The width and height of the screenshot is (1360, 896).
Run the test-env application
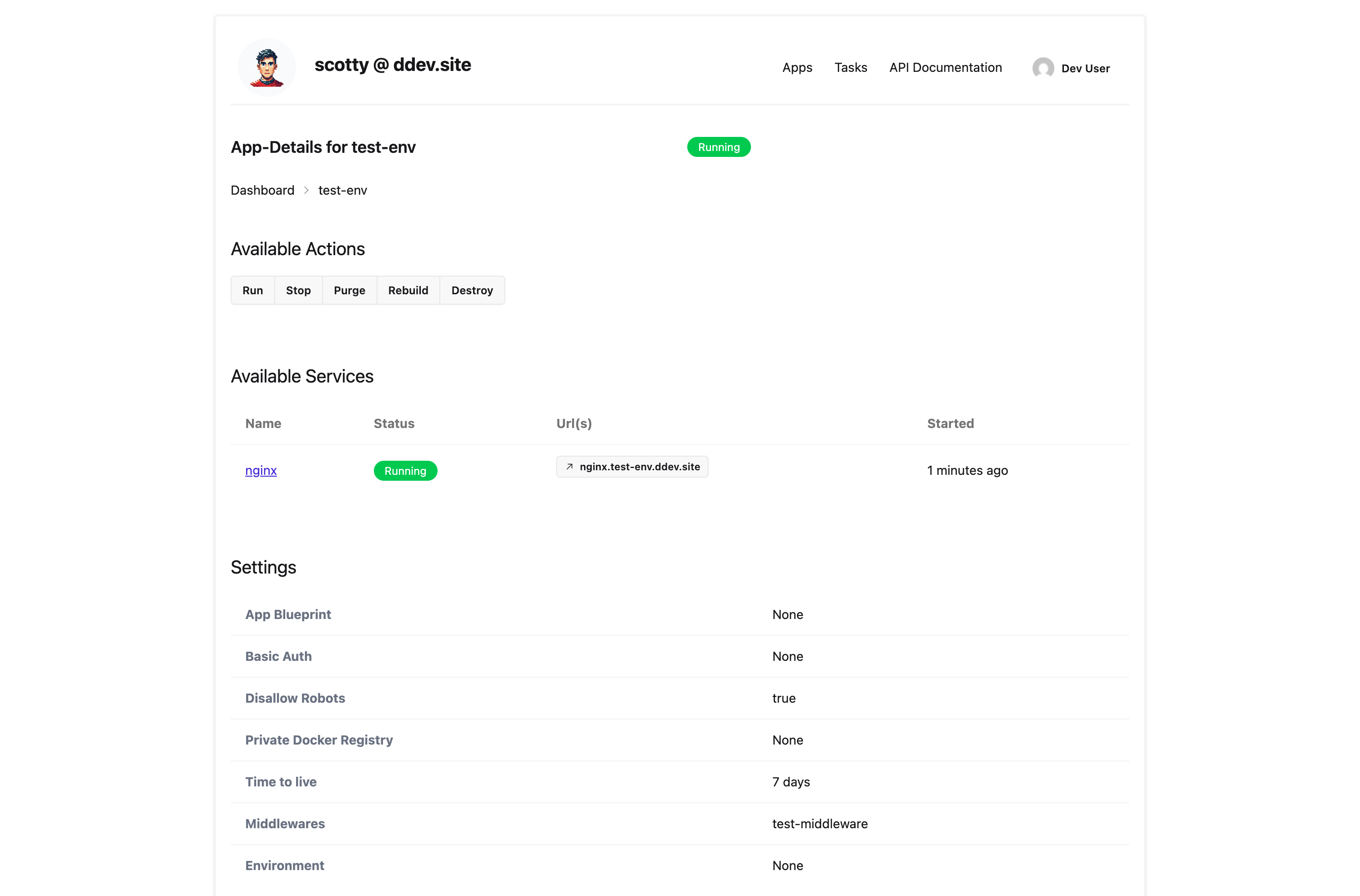pyautogui.click(x=252, y=290)
